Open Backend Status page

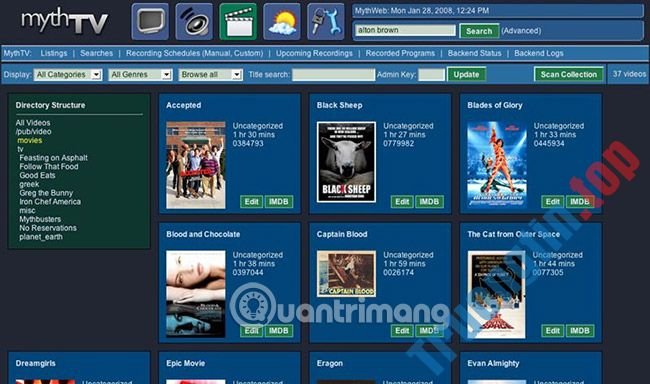[x=474, y=53]
